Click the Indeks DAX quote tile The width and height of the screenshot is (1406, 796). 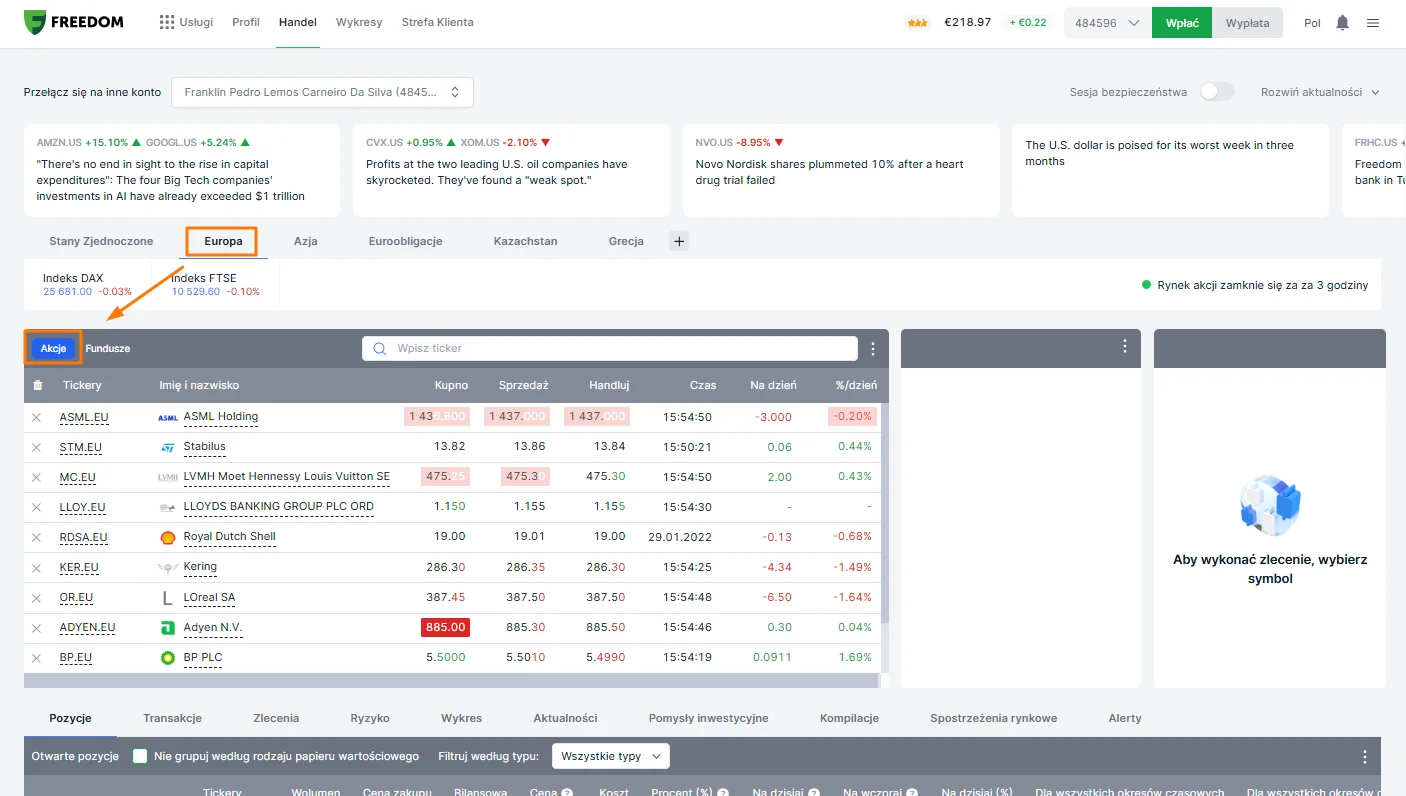(x=87, y=285)
